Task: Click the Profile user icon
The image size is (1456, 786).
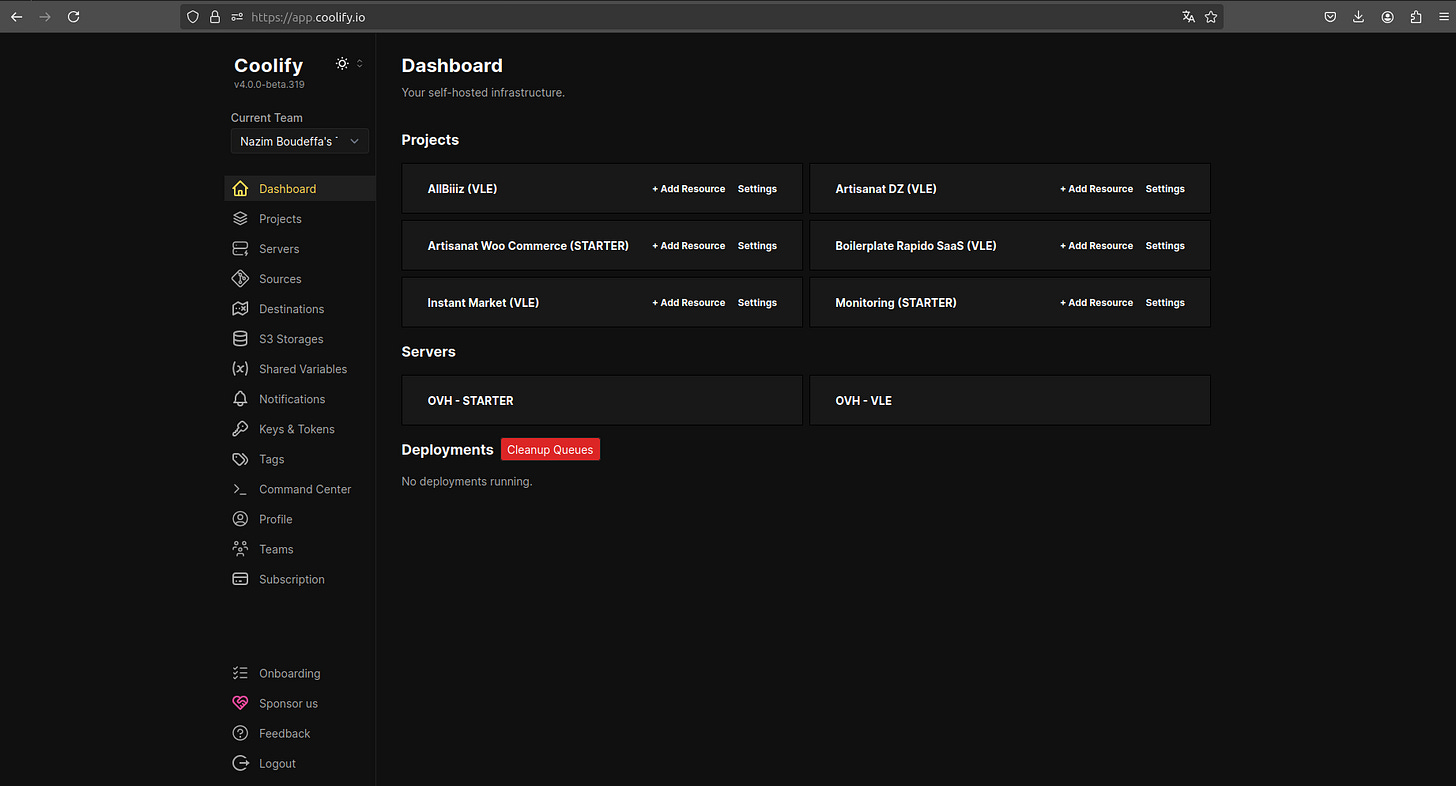Action: (240, 519)
